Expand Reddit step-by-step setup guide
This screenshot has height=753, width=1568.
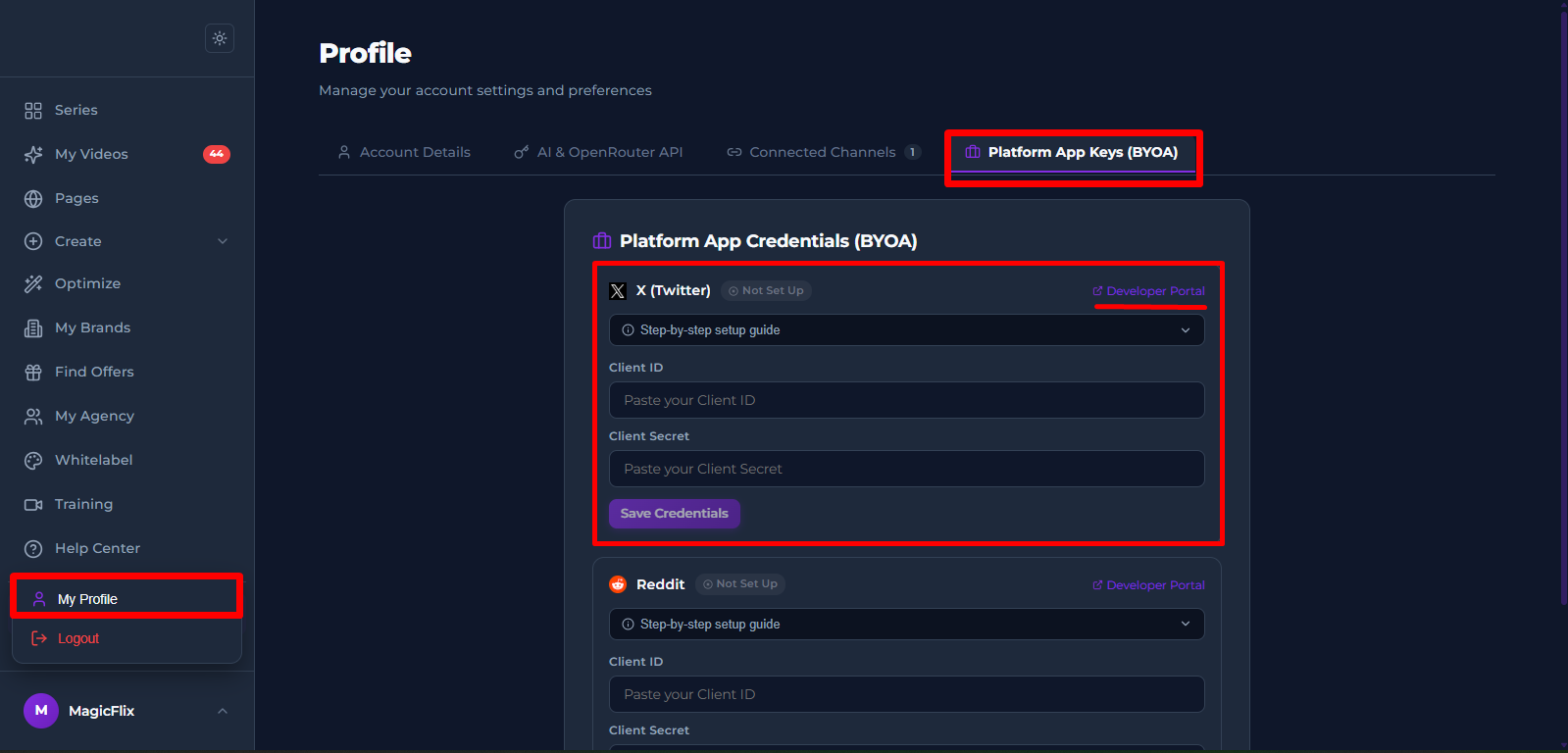point(907,625)
